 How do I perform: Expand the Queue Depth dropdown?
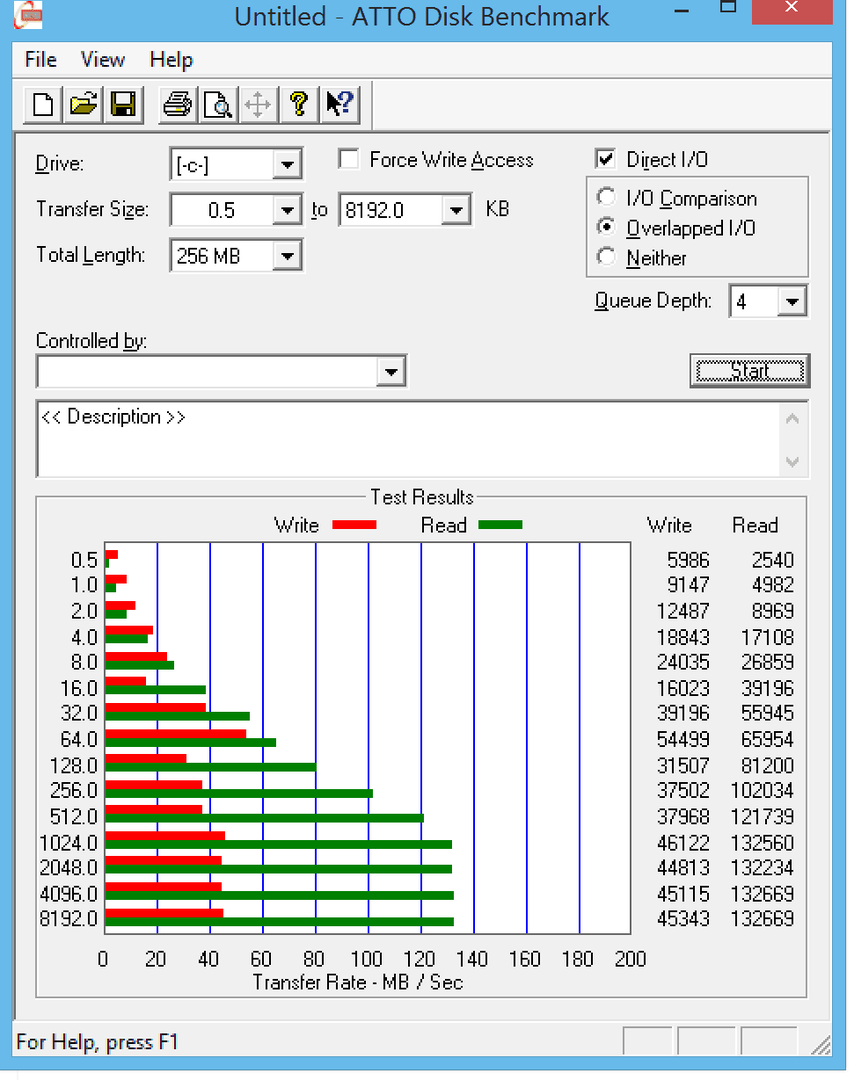coord(792,302)
